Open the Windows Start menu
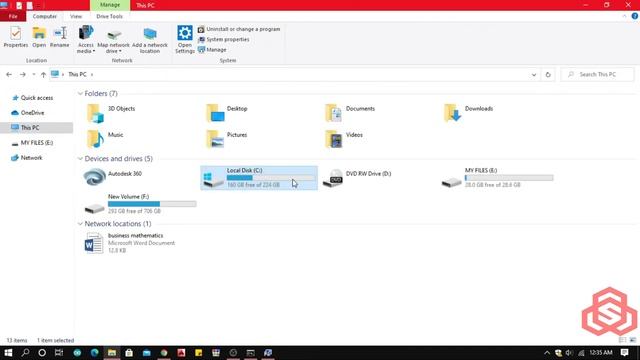640x360 pixels. pyautogui.click(x=8, y=353)
